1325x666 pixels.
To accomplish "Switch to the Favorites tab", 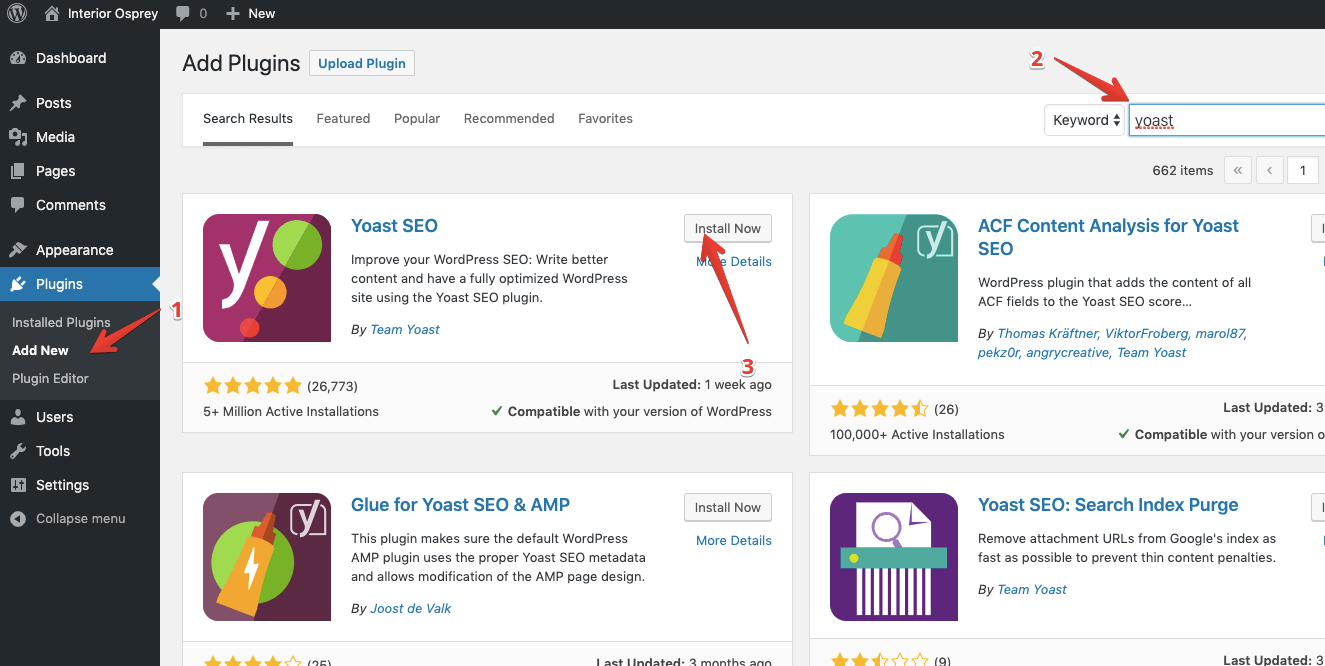I will 605,119.
